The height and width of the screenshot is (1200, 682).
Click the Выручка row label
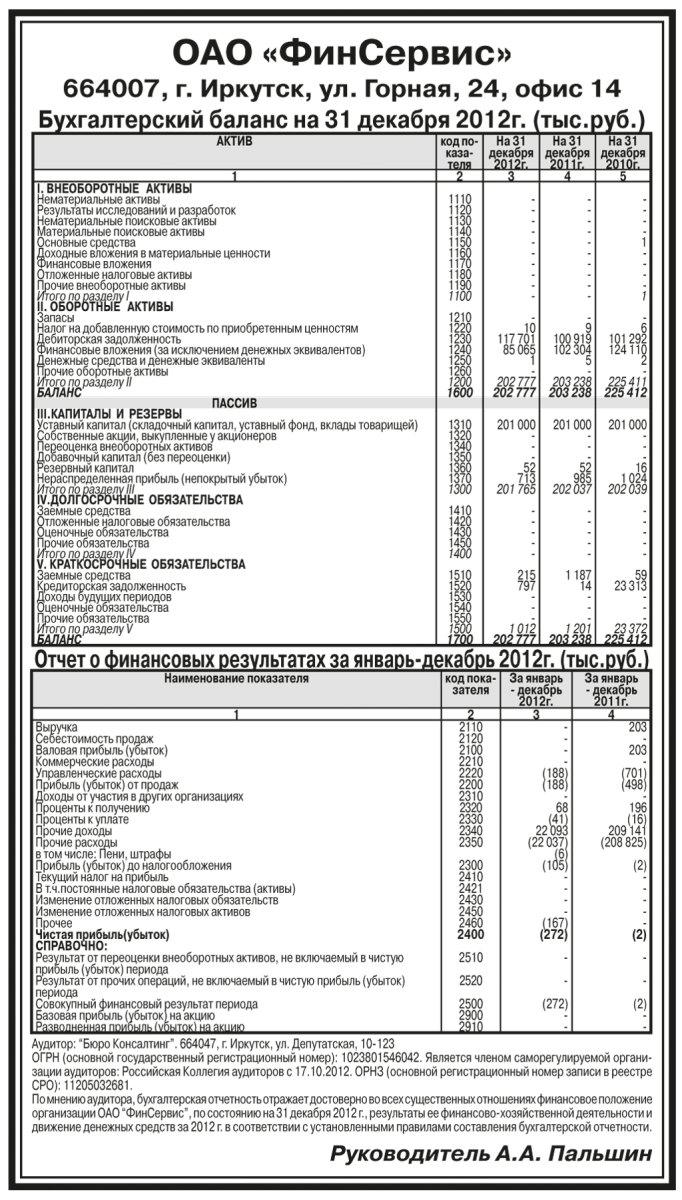[56, 726]
